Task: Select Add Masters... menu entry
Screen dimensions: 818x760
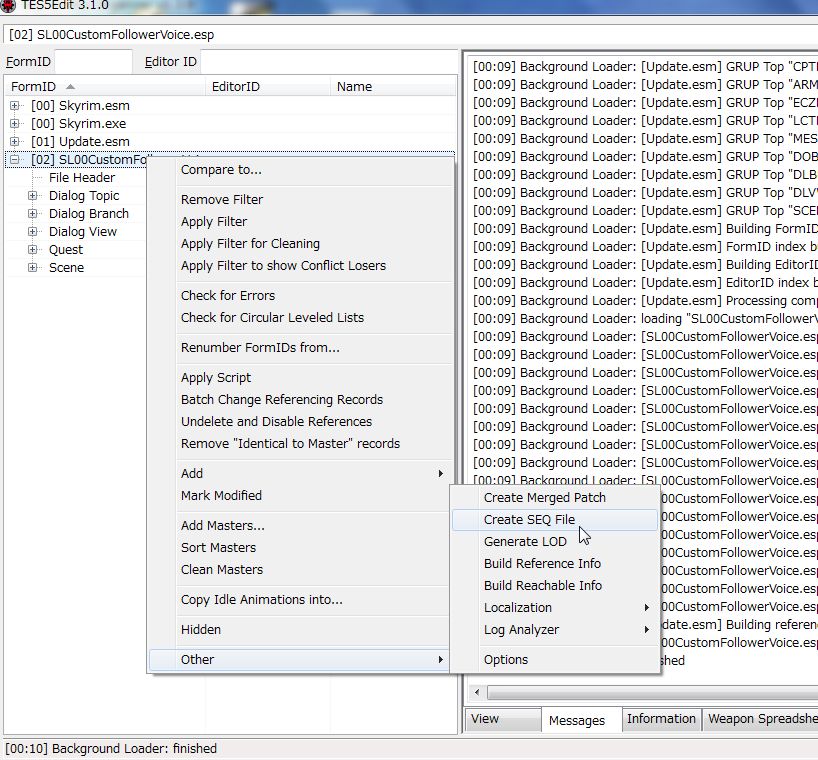Action: click(x=300, y=526)
